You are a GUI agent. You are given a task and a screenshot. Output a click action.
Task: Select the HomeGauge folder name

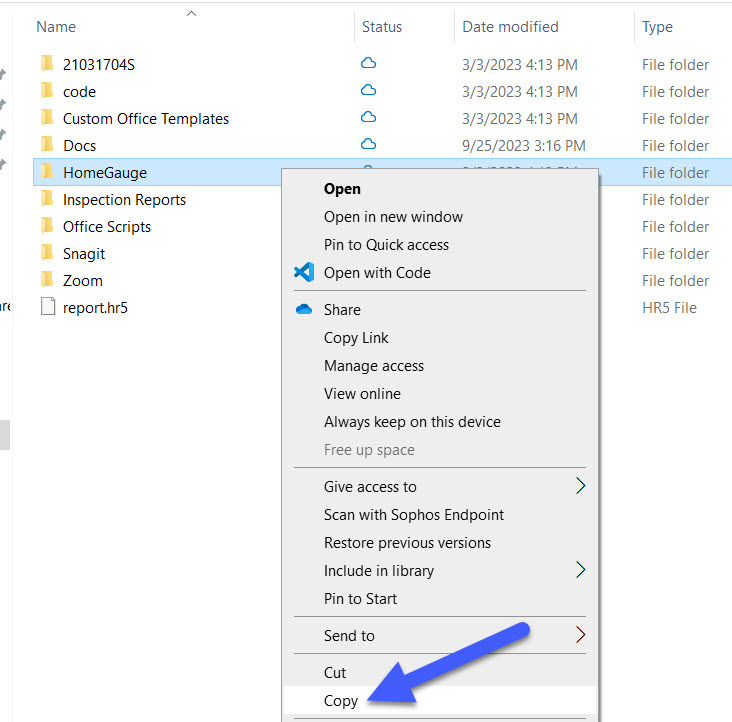coord(105,173)
